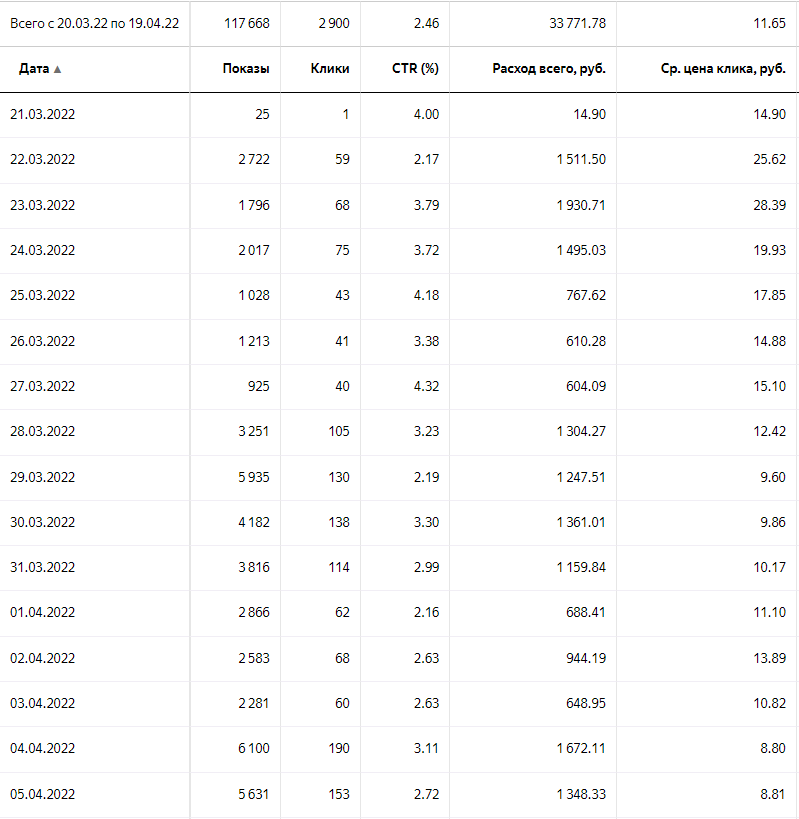The image size is (799, 819).
Task: Sort by Расход всего, руб. header
Action: coord(549,69)
